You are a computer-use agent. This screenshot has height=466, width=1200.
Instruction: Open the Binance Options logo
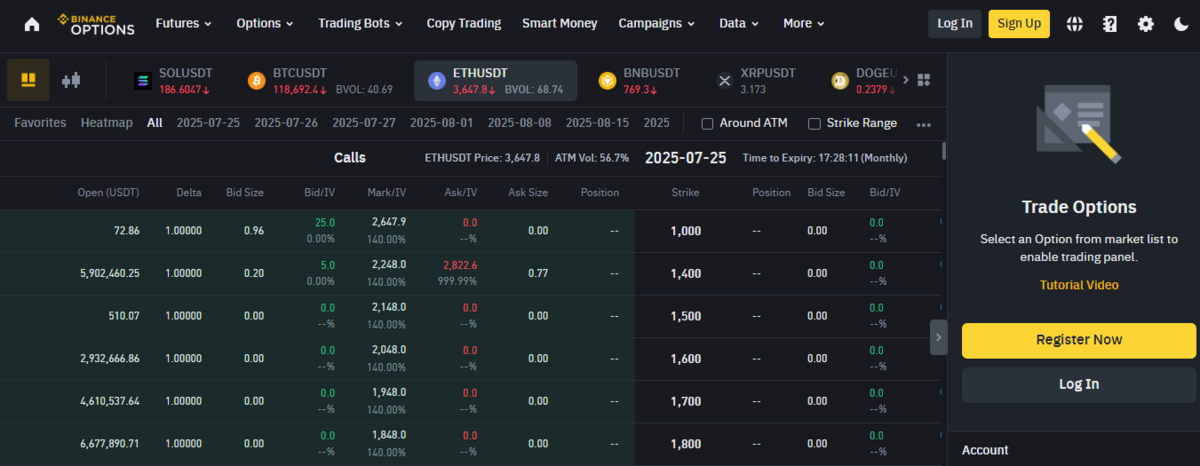[96, 24]
